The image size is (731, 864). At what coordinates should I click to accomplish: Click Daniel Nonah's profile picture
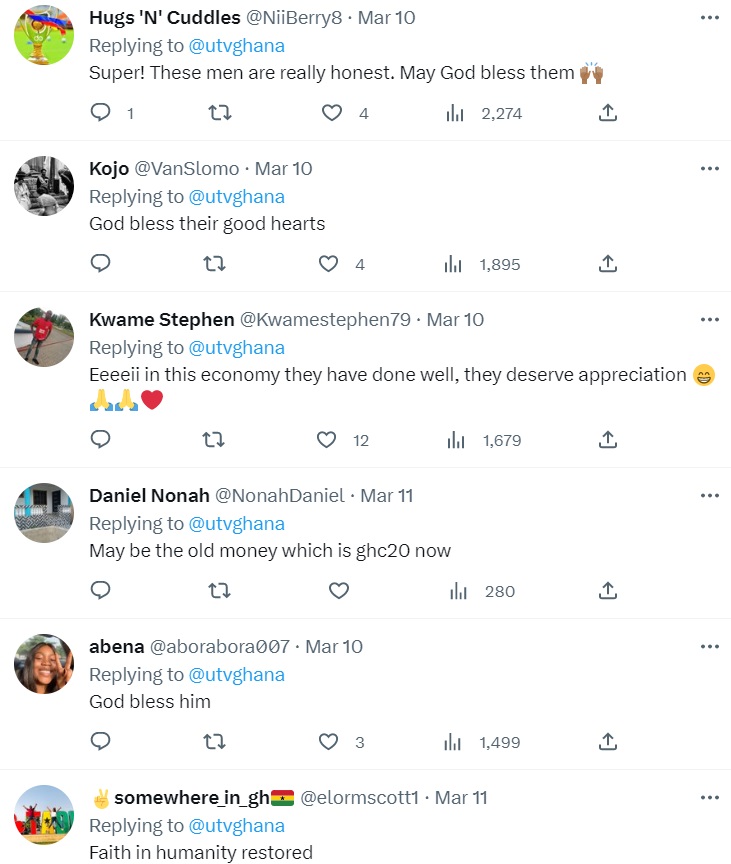click(x=44, y=513)
